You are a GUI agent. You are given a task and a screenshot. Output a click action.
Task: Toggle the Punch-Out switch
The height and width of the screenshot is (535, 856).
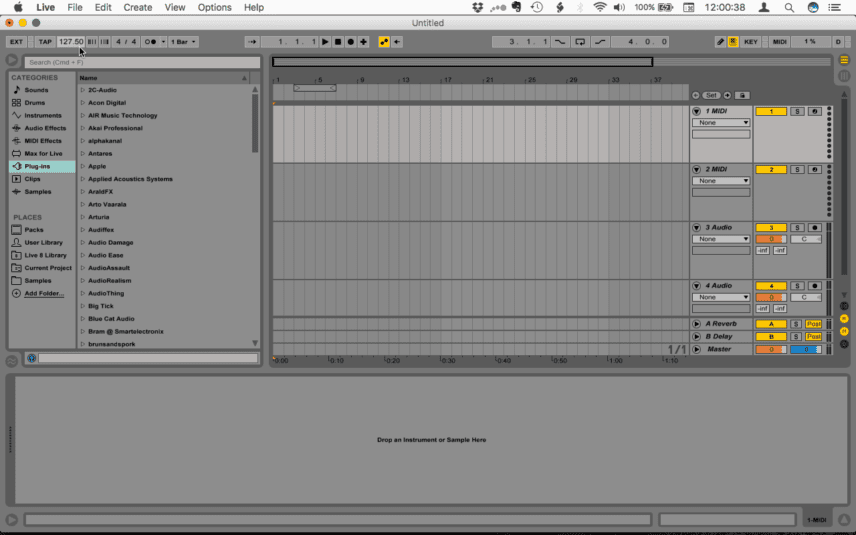pos(599,41)
